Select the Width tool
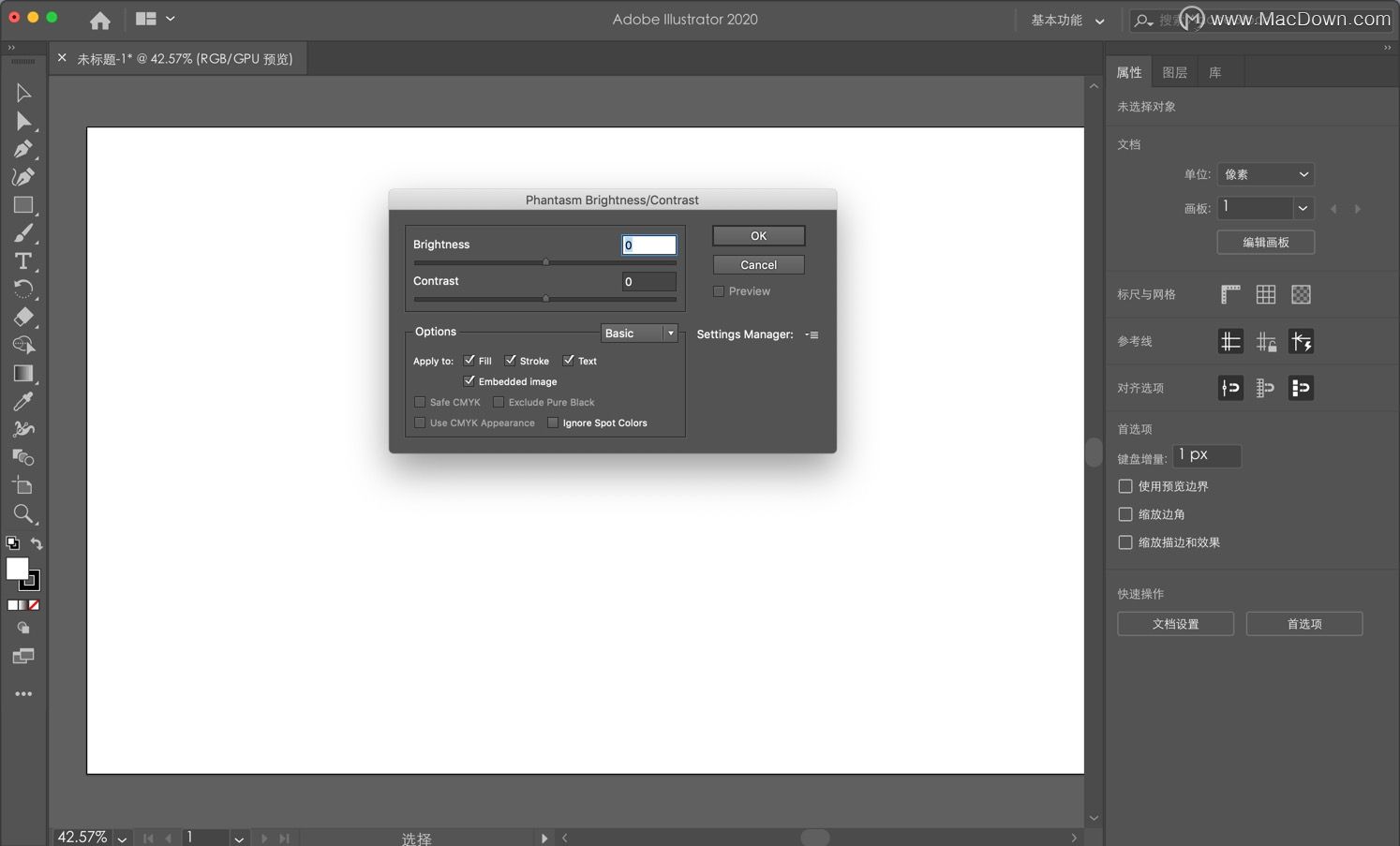Viewport: 1400px width, 846px height. 23,429
